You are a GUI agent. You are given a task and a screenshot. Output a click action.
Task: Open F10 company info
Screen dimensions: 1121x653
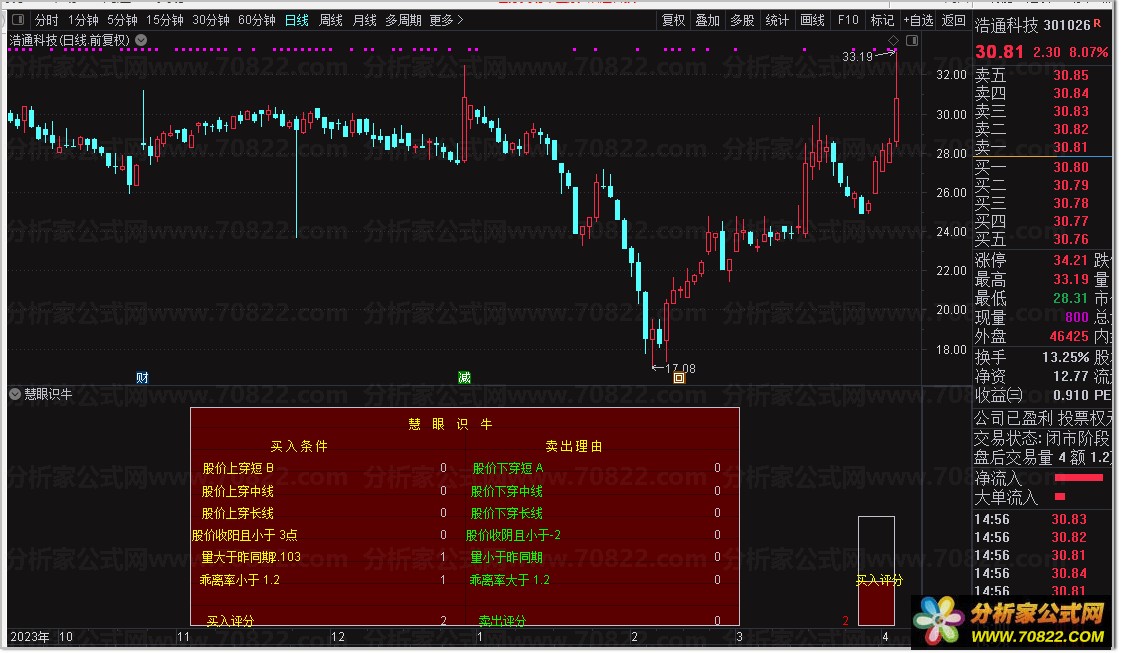pos(848,20)
